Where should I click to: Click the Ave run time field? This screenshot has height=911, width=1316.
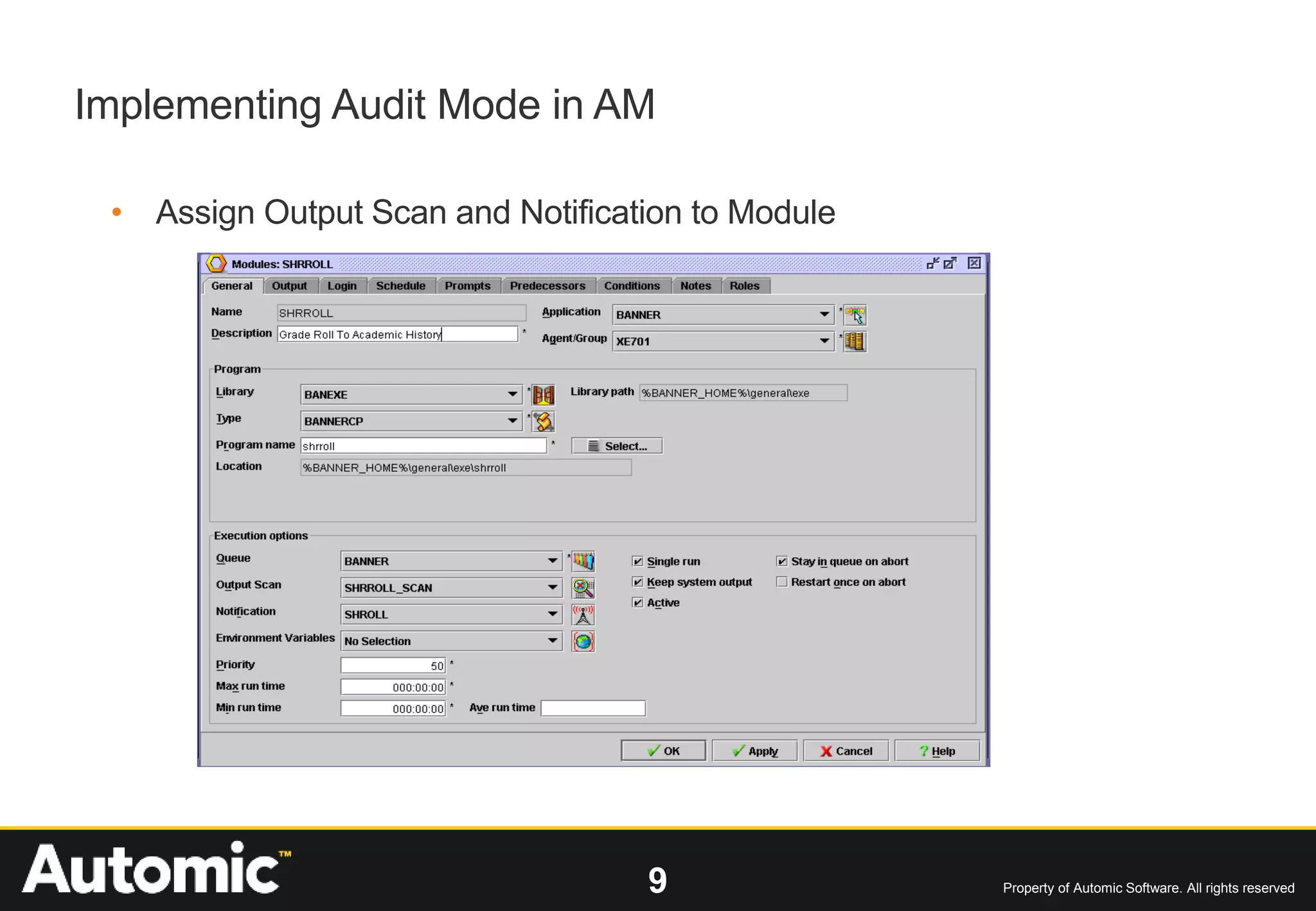pyautogui.click(x=593, y=708)
